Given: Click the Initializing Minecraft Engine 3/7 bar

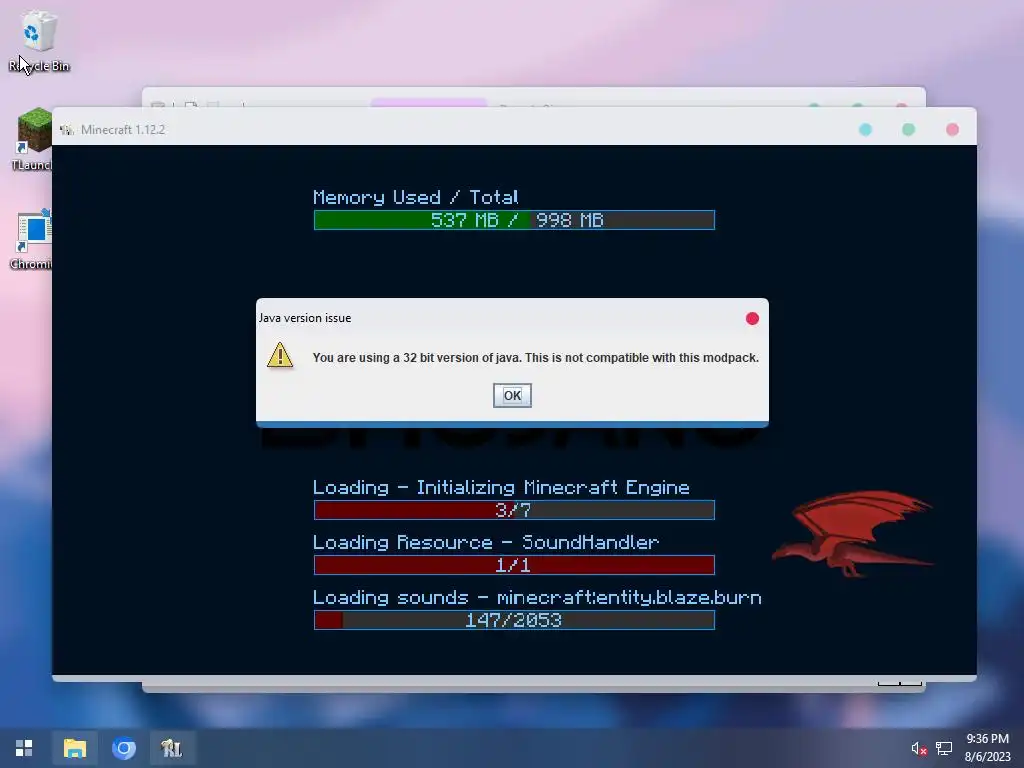Looking at the screenshot, I should pos(514,510).
